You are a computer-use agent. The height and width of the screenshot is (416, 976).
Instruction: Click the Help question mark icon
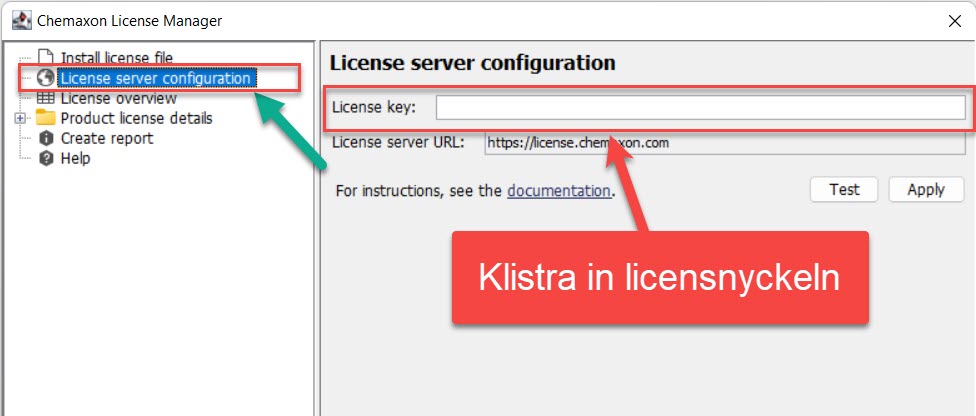point(46,158)
